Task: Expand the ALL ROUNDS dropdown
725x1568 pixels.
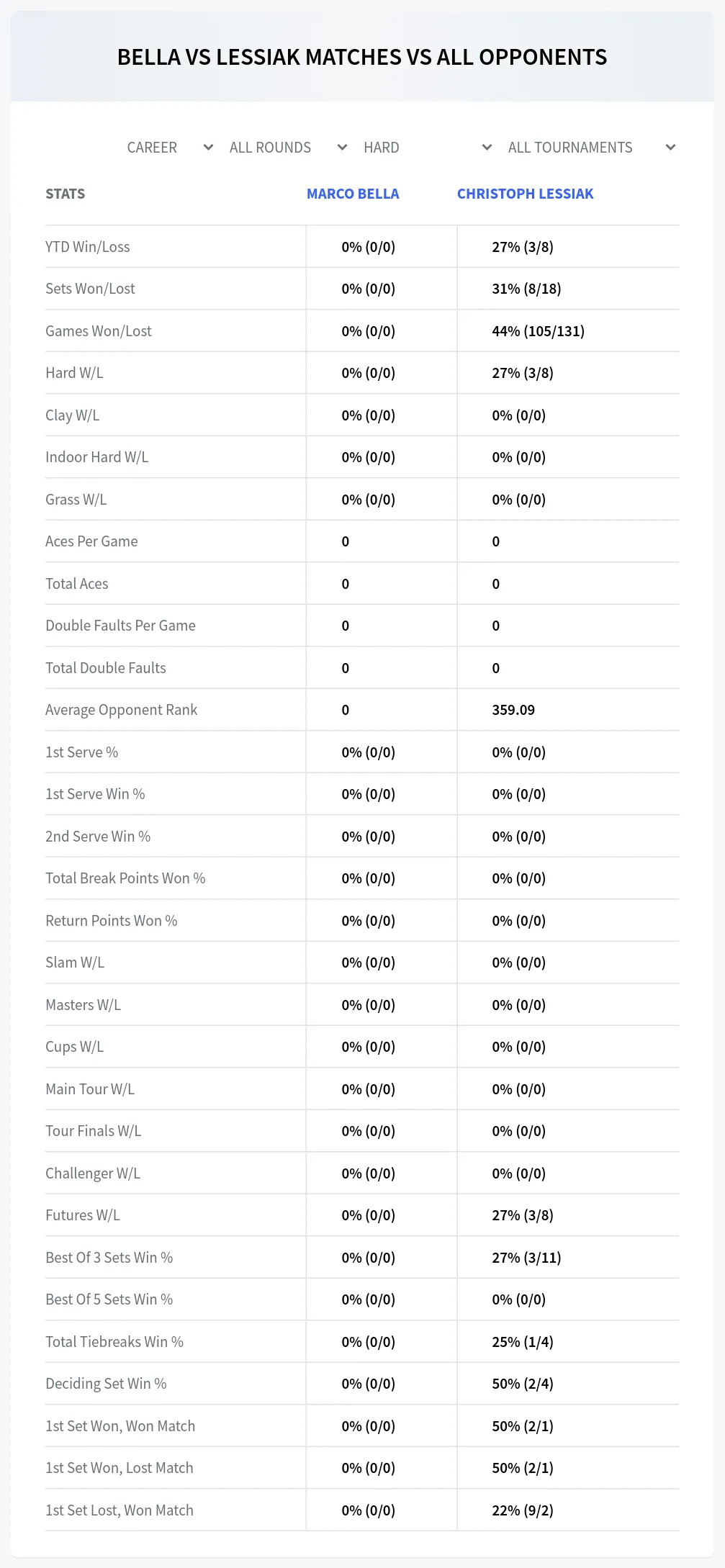Action: tap(287, 148)
